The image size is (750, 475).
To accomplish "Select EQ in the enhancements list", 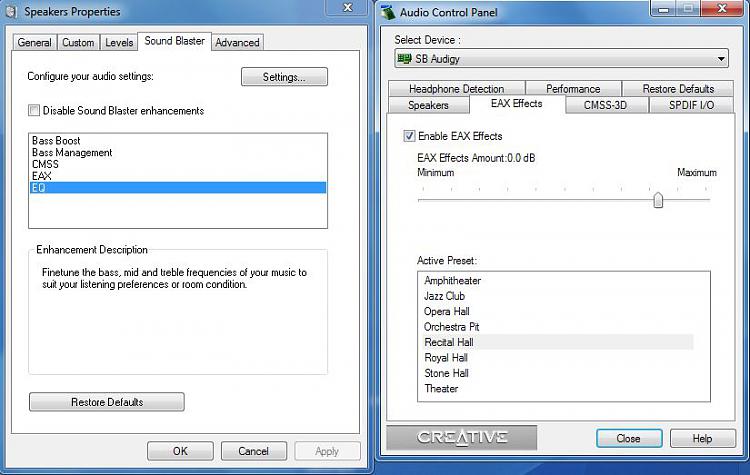I will coord(178,188).
